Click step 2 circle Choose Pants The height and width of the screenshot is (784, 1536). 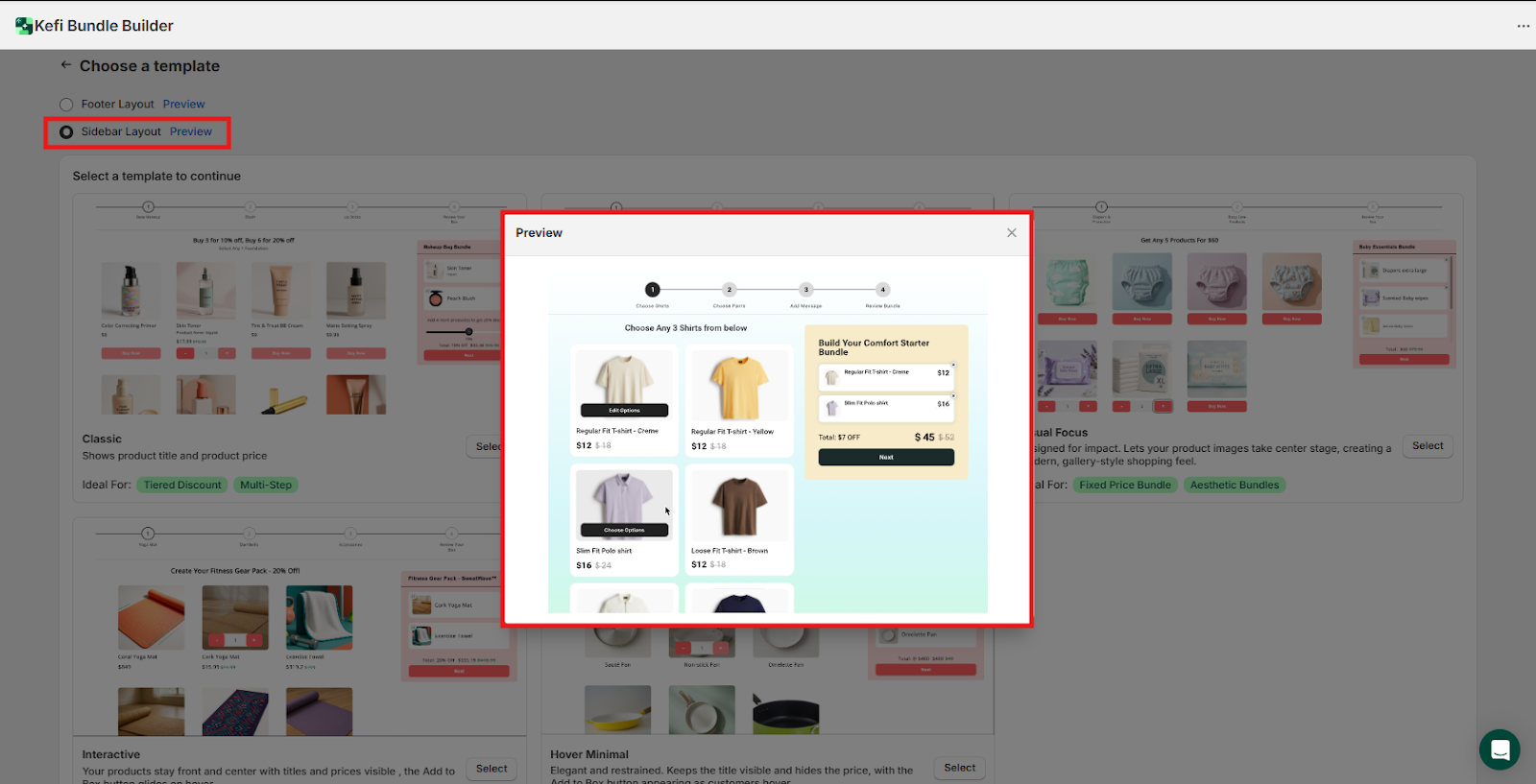click(729, 290)
